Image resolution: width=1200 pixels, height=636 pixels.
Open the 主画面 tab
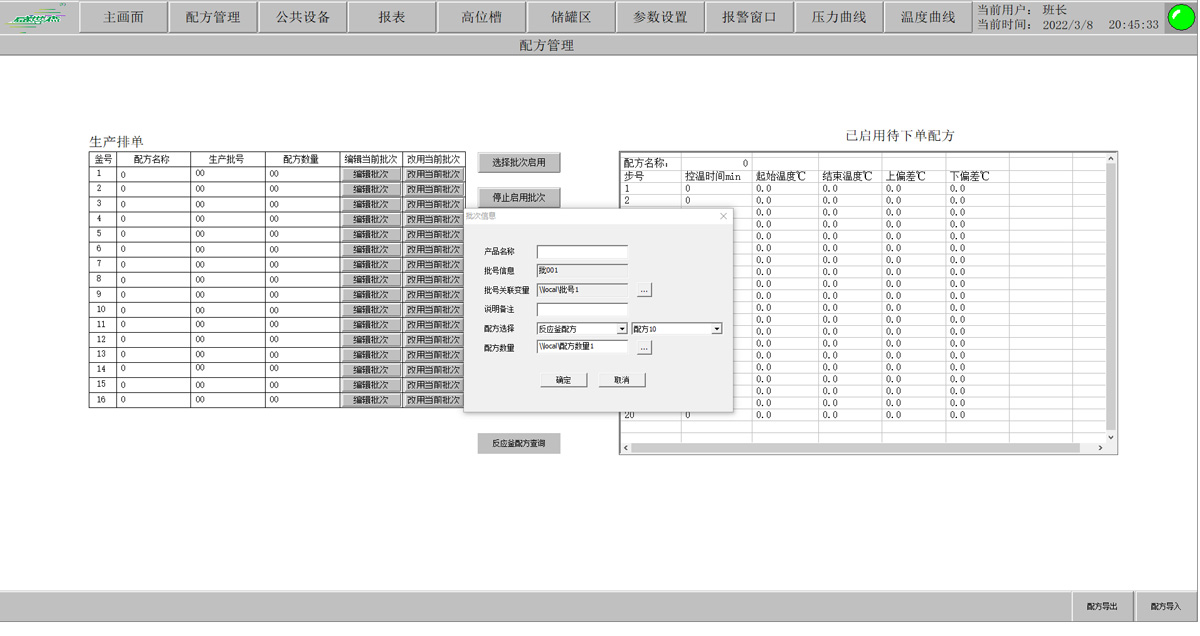pos(124,18)
